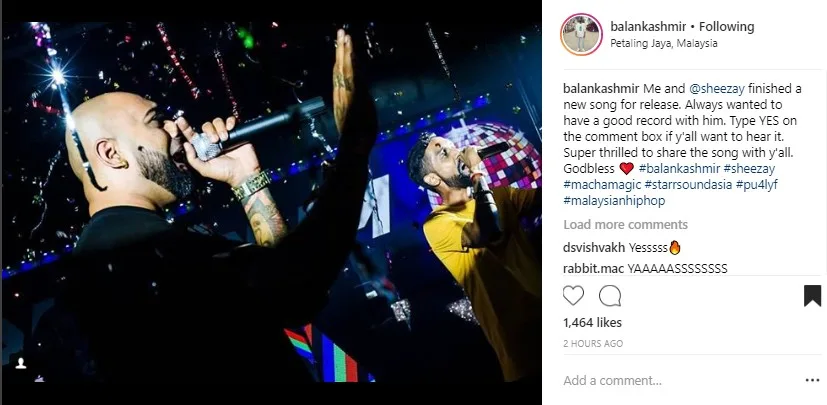Toggle the Following button
The width and height of the screenshot is (827, 405).
727,27
